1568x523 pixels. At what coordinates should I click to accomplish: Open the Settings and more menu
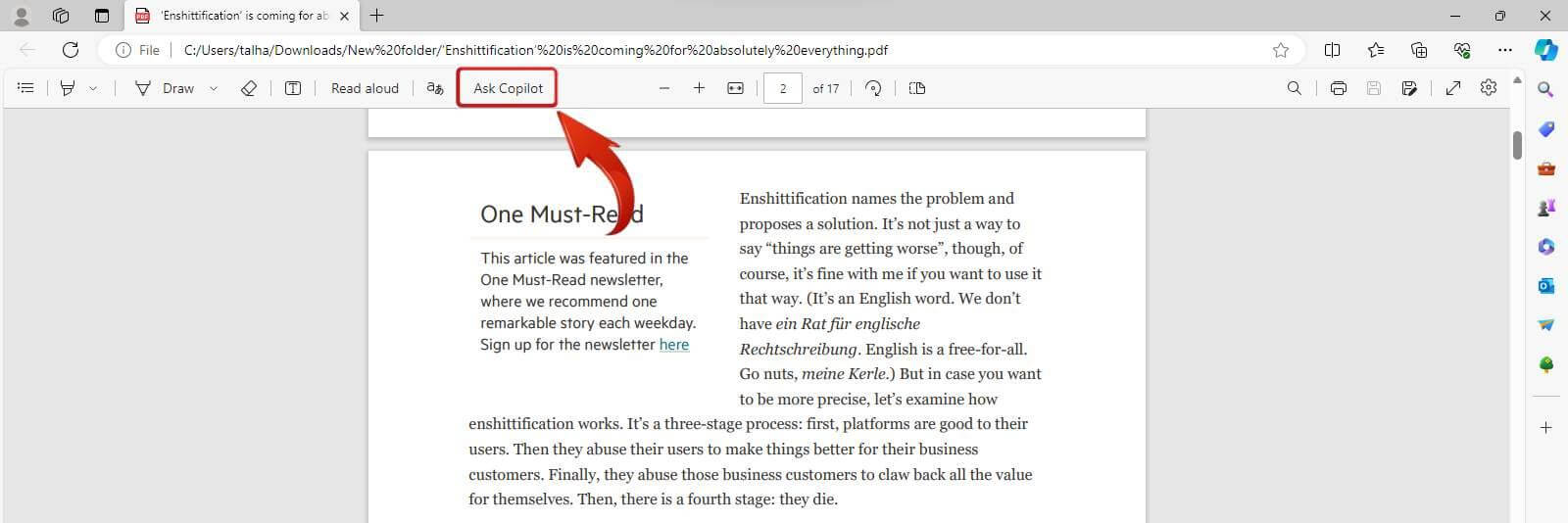pos(1505,50)
